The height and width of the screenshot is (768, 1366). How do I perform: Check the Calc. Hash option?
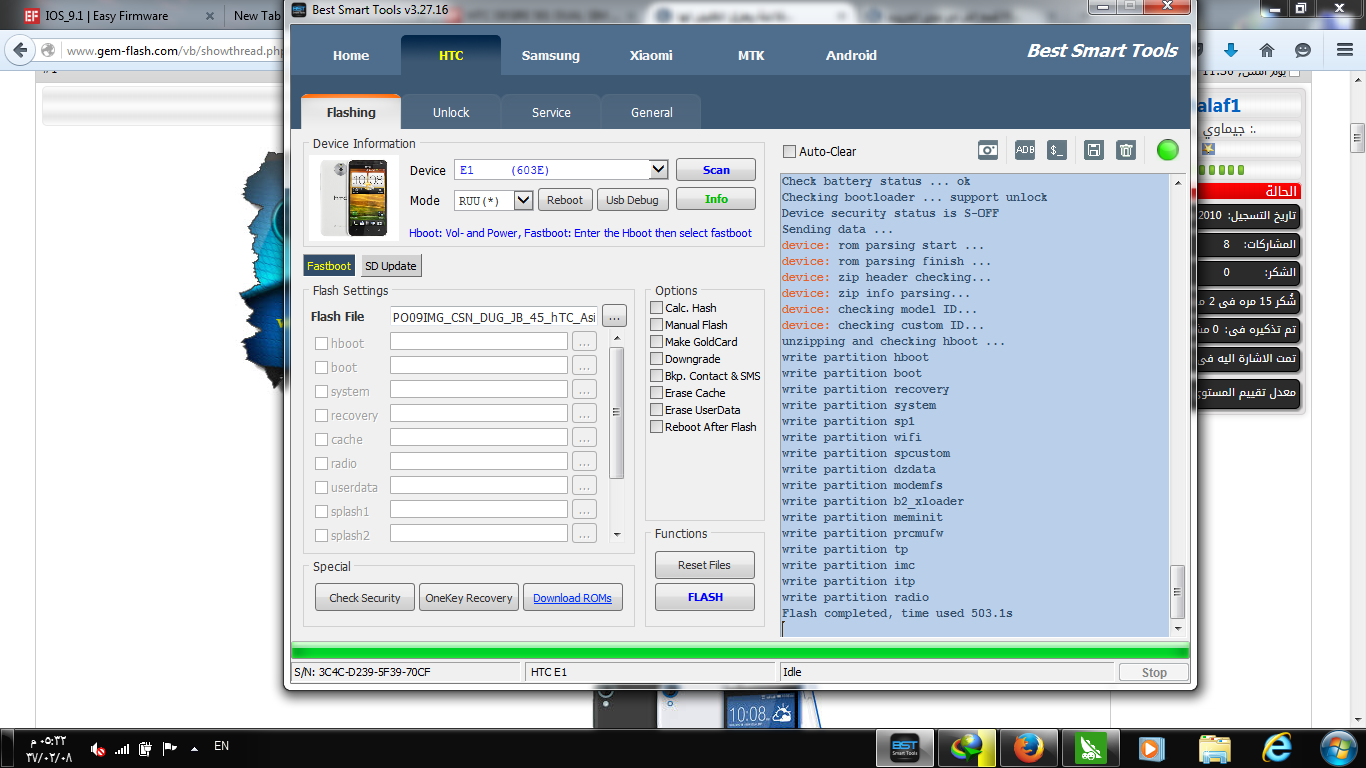[x=657, y=308]
